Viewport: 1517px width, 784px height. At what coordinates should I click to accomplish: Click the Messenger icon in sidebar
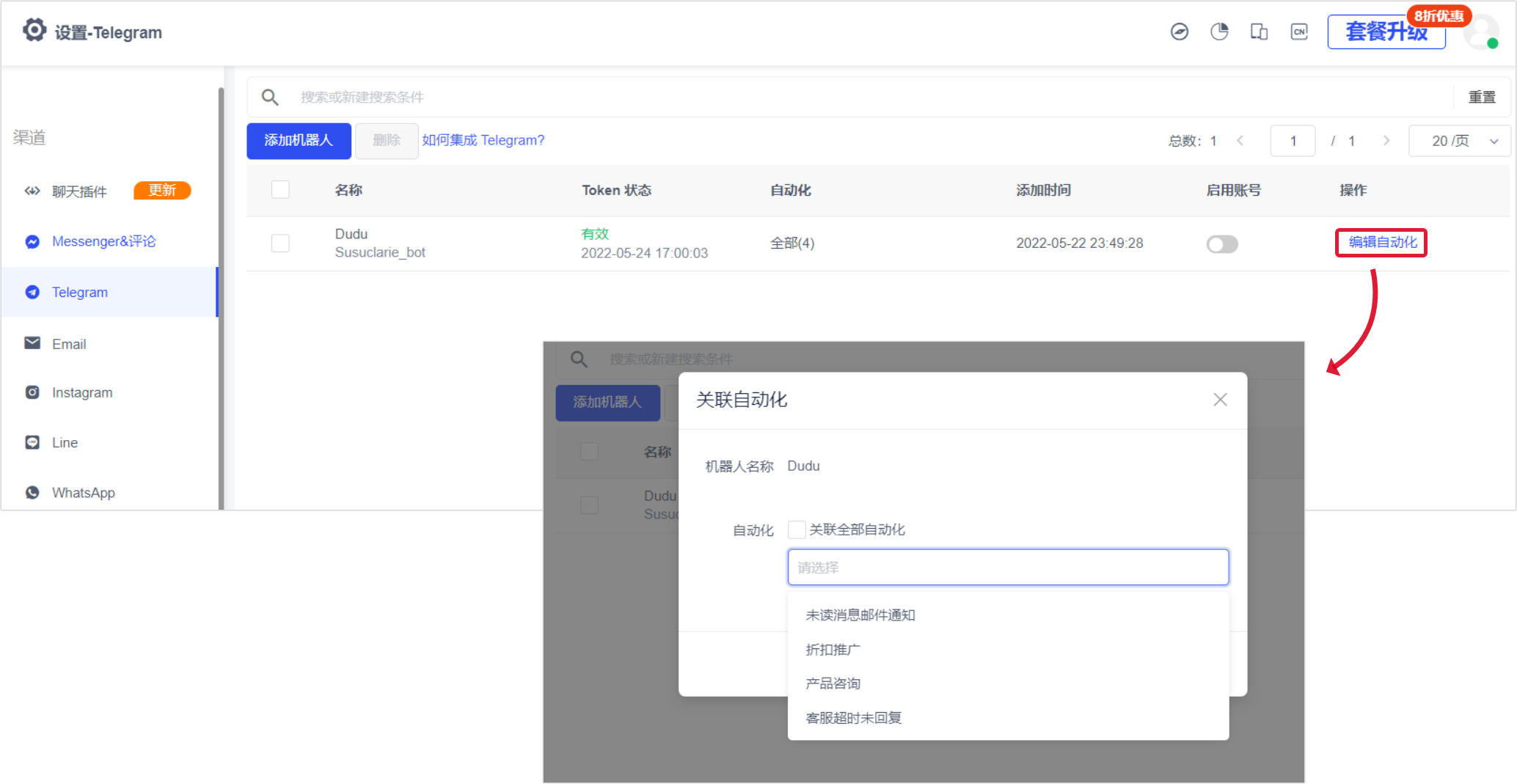tap(32, 241)
